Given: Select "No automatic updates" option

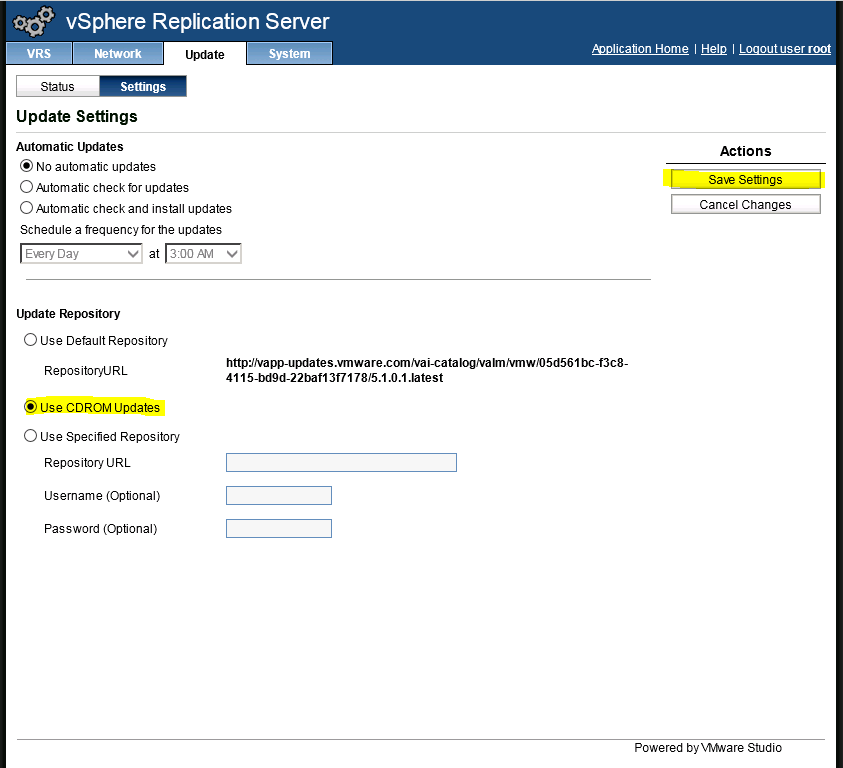Looking at the screenshot, I should point(27,166).
